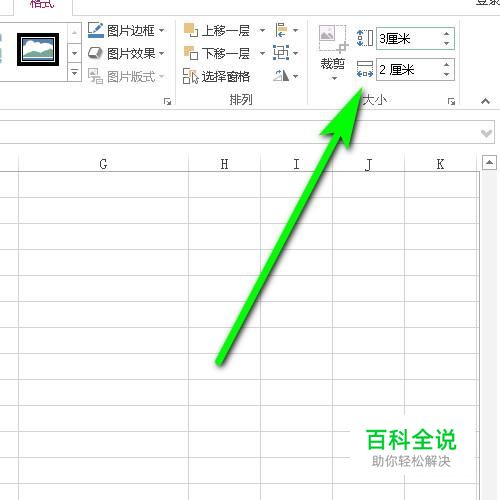Image resolution: width=500 pixels, height=500 pixels.
Task: Select column K header
Action: (440, 164)
